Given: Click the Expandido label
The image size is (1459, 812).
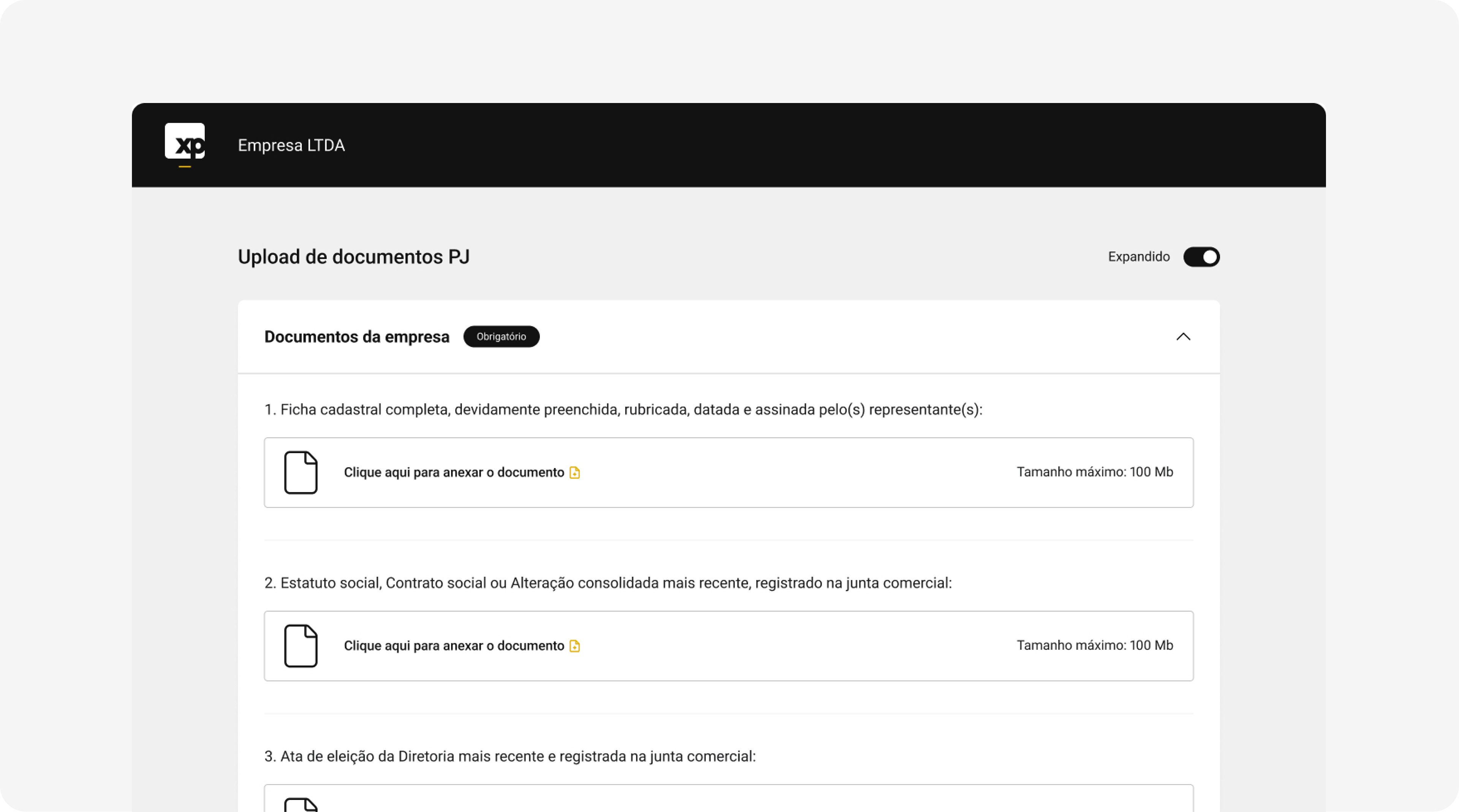Looking at the screenshot, I should [x=1138, y=257].
